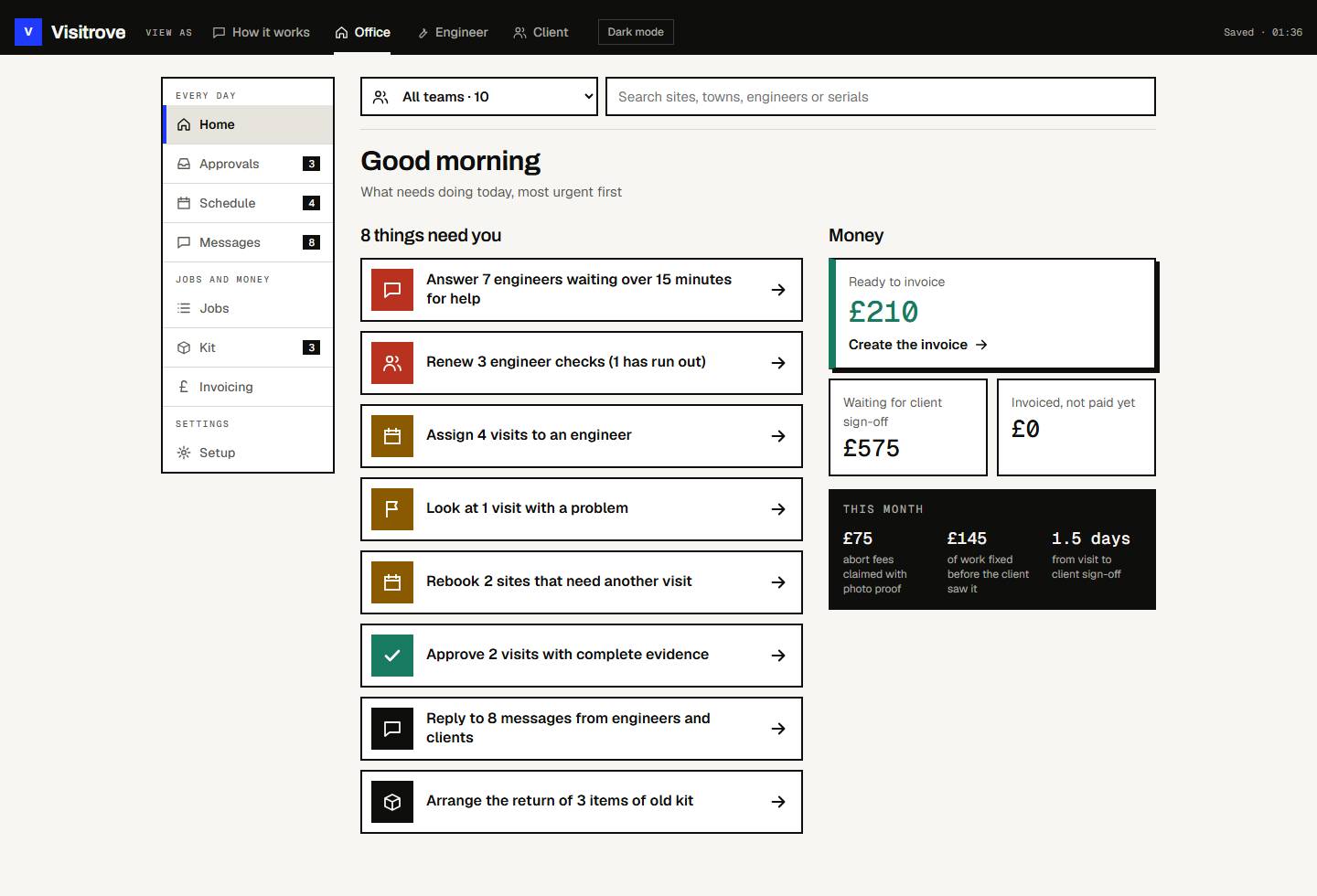Click the calendar icon on Rebook 2 sites
1317x896 pixels.
(x=392, y=582)
